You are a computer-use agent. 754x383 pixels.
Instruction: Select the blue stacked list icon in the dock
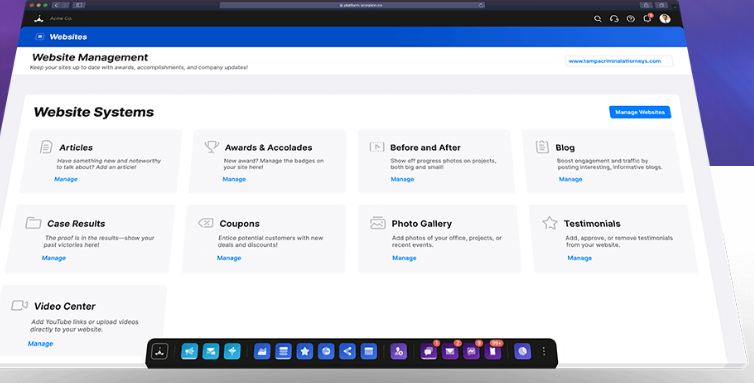[283, 352]
